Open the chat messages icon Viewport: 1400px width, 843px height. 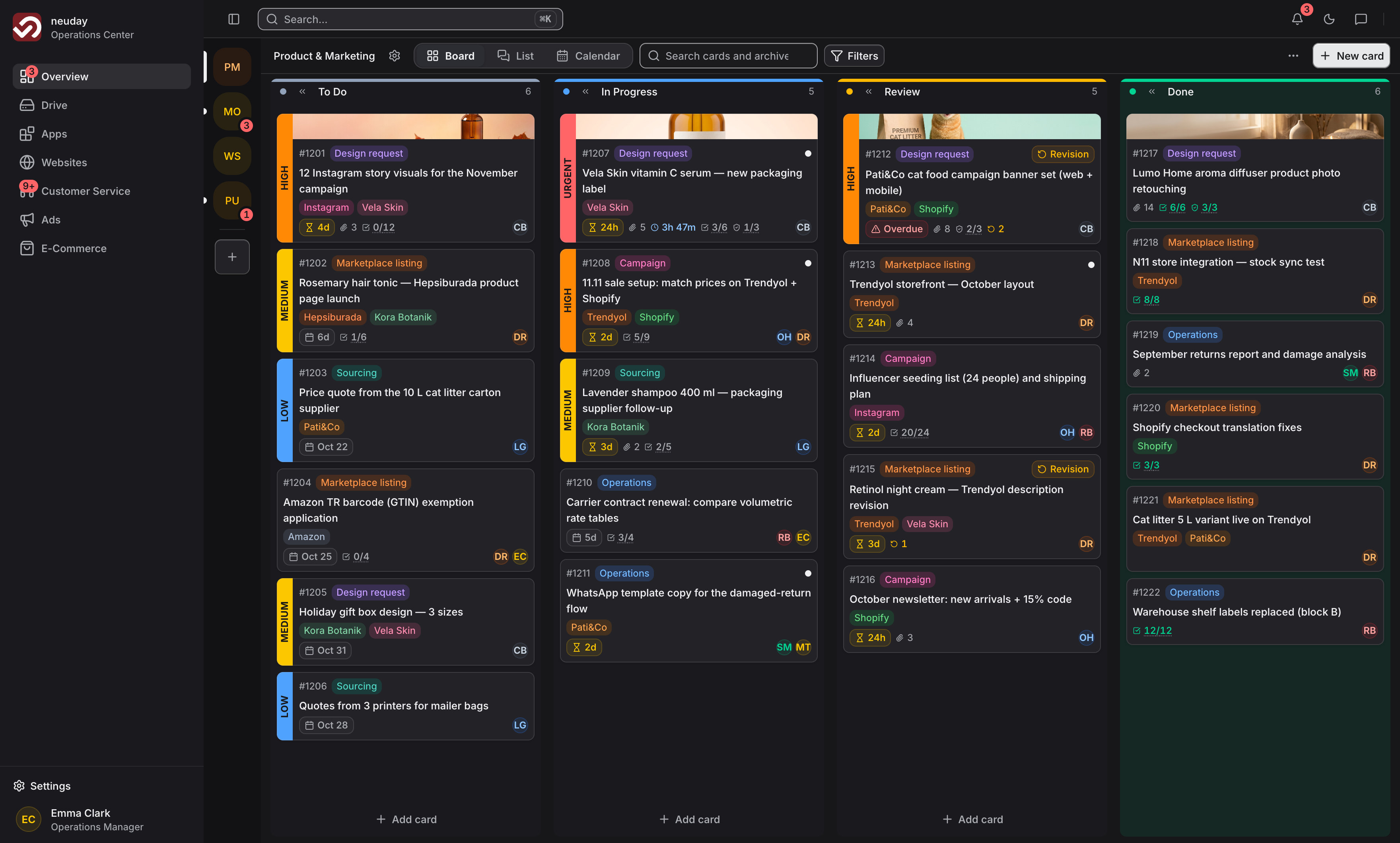pos(1361,19)
